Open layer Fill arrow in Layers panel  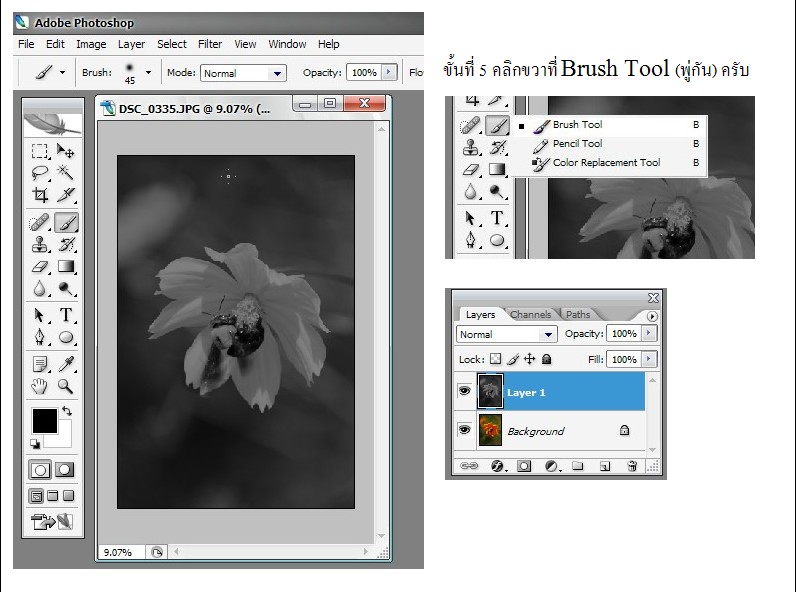pos(649,359)
